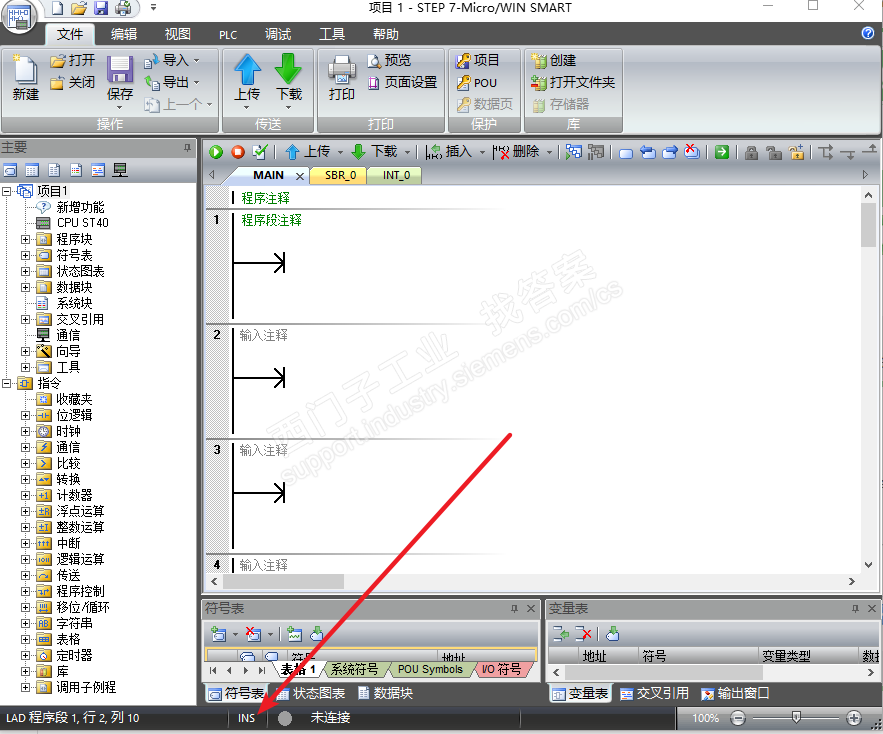Click the blue help question mark icon

point(868,33)
